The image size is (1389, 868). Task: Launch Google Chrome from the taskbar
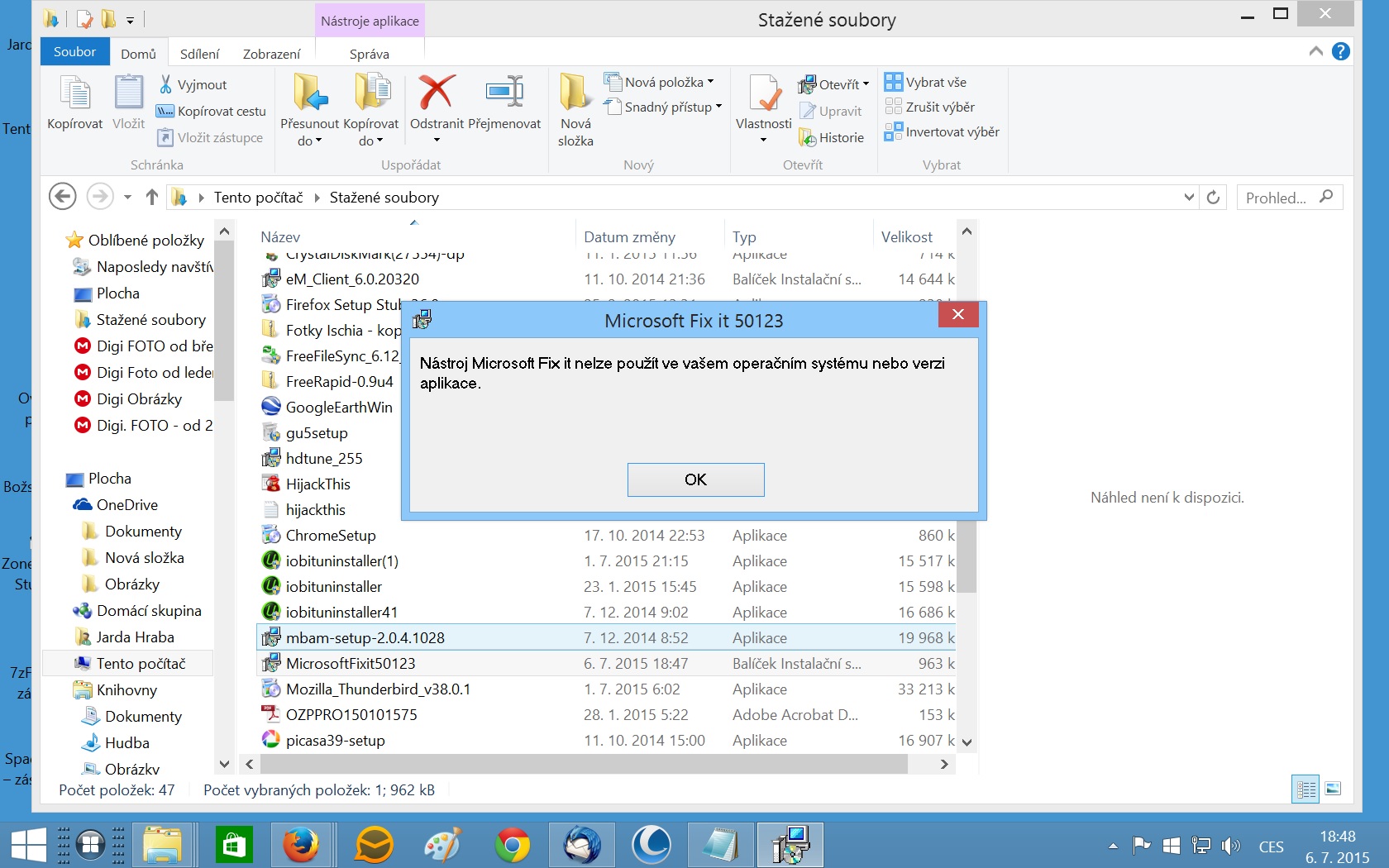click(x=513, y=845)
